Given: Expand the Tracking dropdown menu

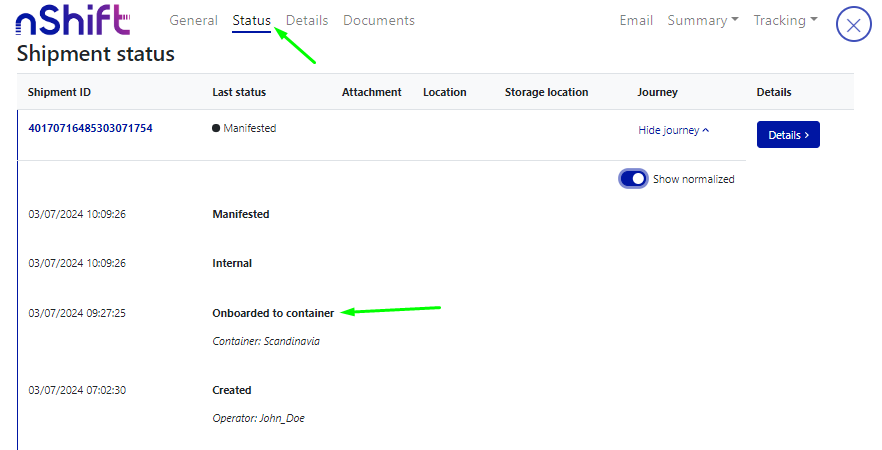Looking at the screenshot, I should 785,20.
